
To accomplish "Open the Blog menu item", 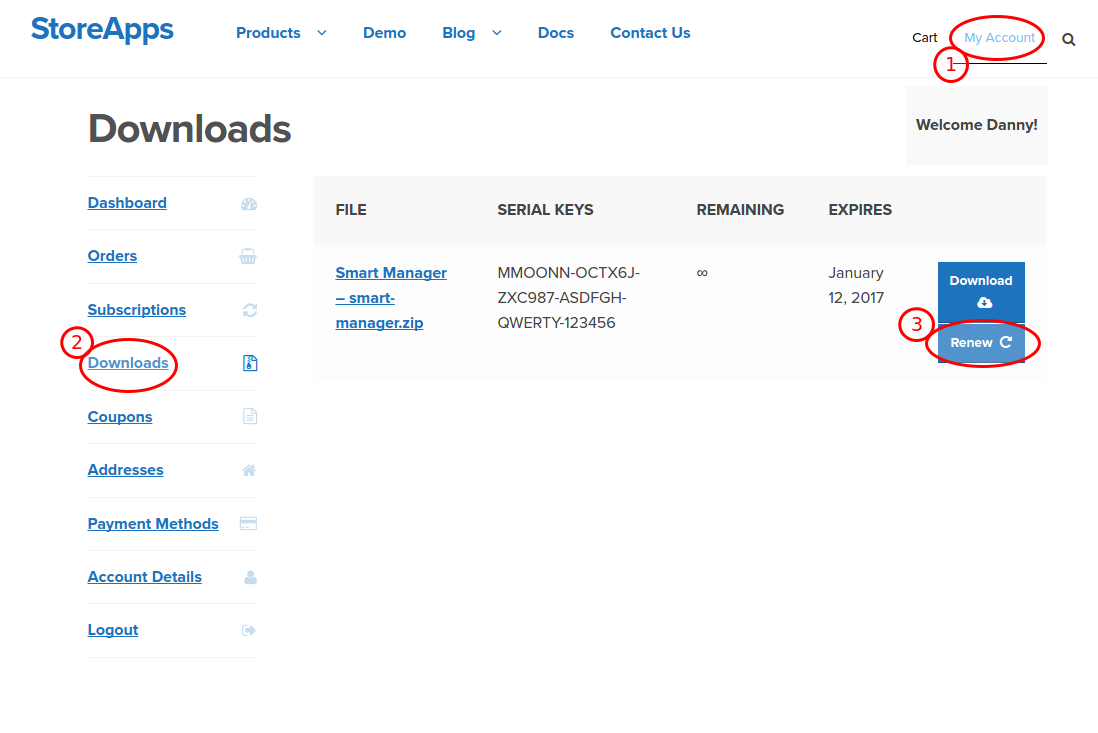I will [x=459, y=33].
